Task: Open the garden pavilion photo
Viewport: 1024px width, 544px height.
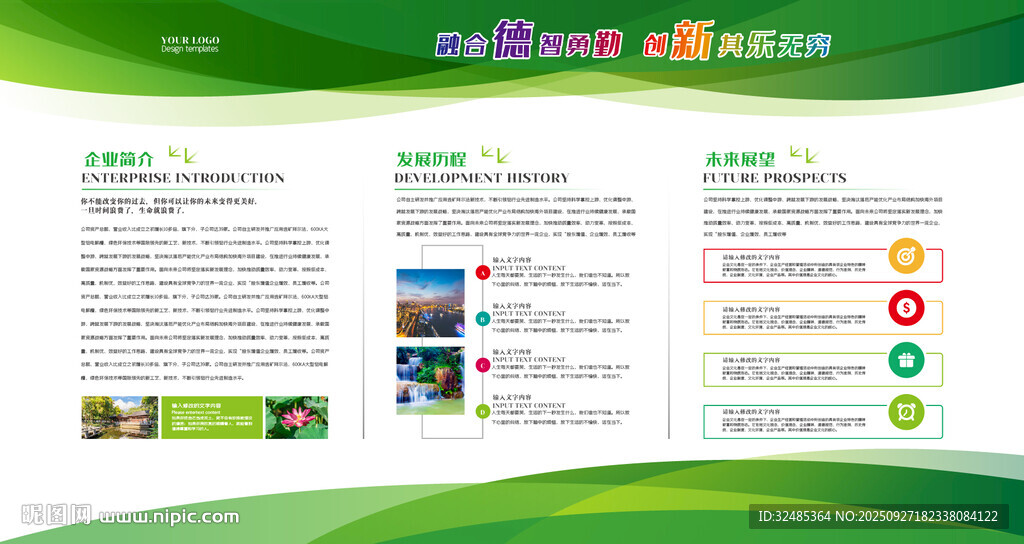Action: tap(120, 417)
